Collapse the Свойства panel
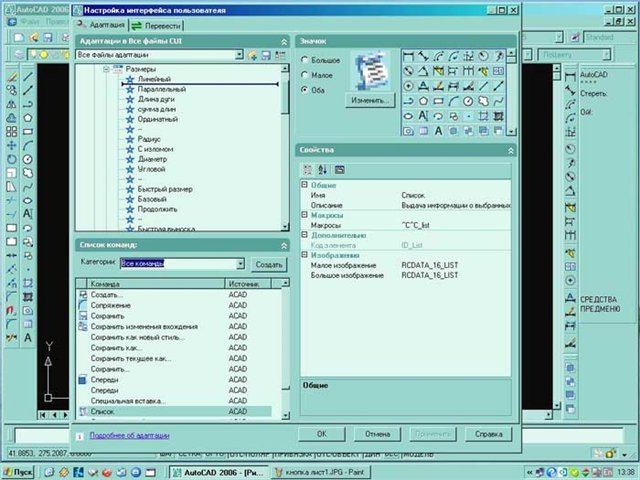The width and height of the screenshot is (640, 480). click(511, 151)
